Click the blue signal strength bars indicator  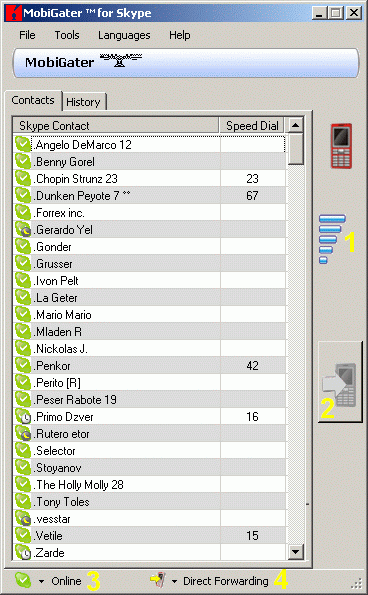(332, 239)
